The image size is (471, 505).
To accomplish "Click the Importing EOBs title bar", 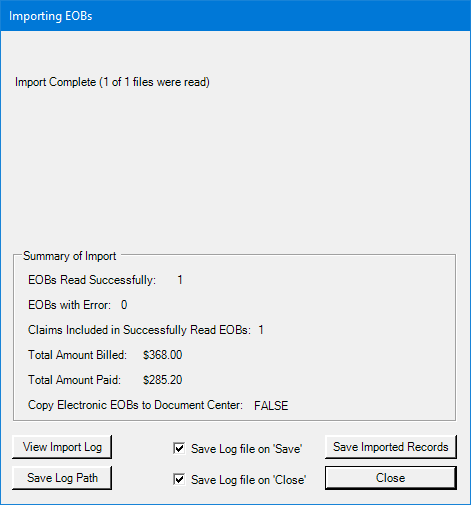I will [x=235, y=16].
